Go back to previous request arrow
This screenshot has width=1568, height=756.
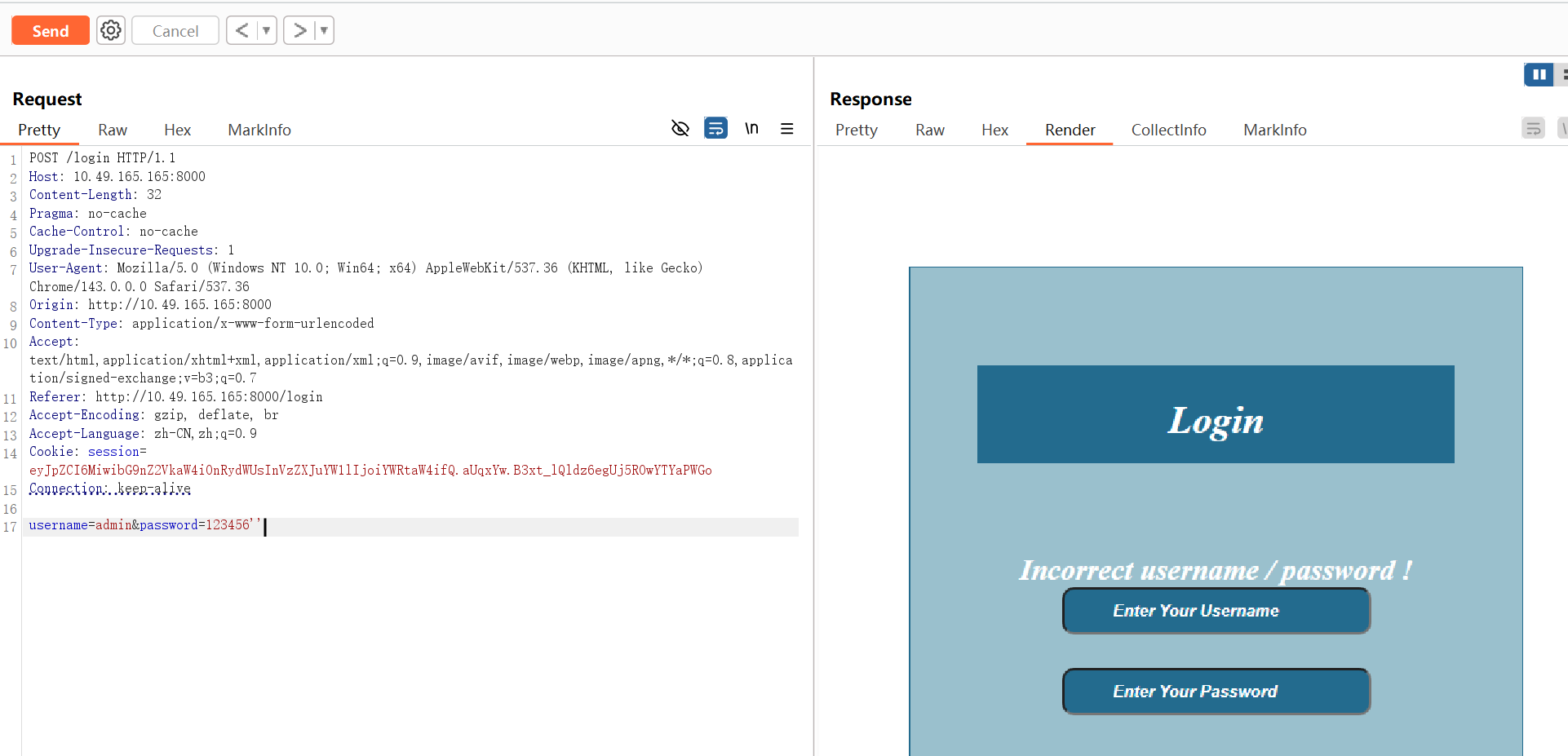click(x=241, y=31)
